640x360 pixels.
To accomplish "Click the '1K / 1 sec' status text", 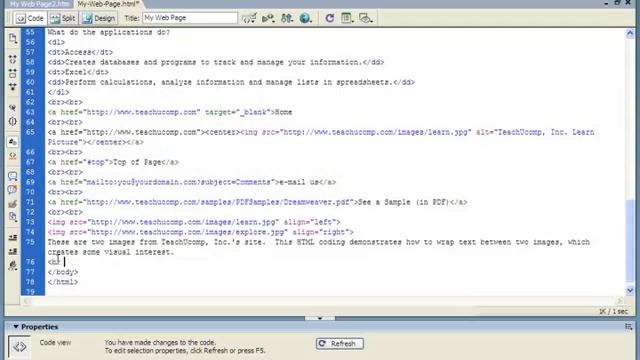I will 613,311.
